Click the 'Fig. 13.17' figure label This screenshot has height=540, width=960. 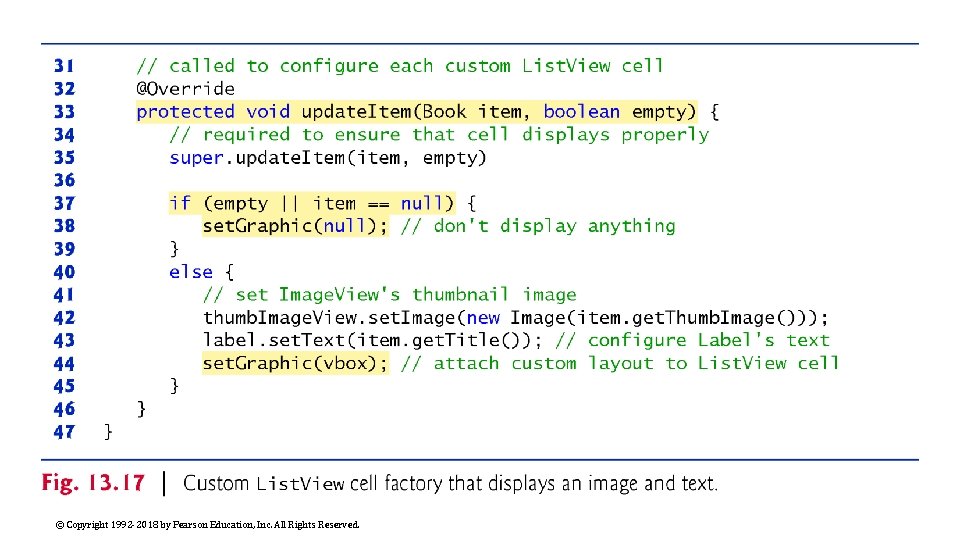93,483
